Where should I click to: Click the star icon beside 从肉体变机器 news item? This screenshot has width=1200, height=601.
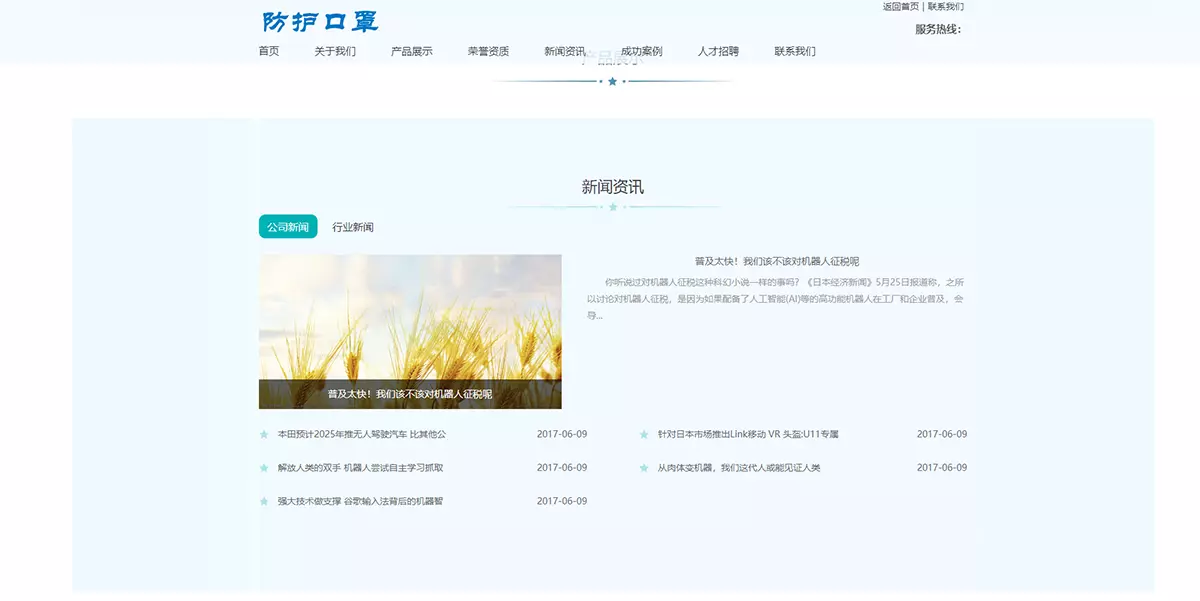646,466
